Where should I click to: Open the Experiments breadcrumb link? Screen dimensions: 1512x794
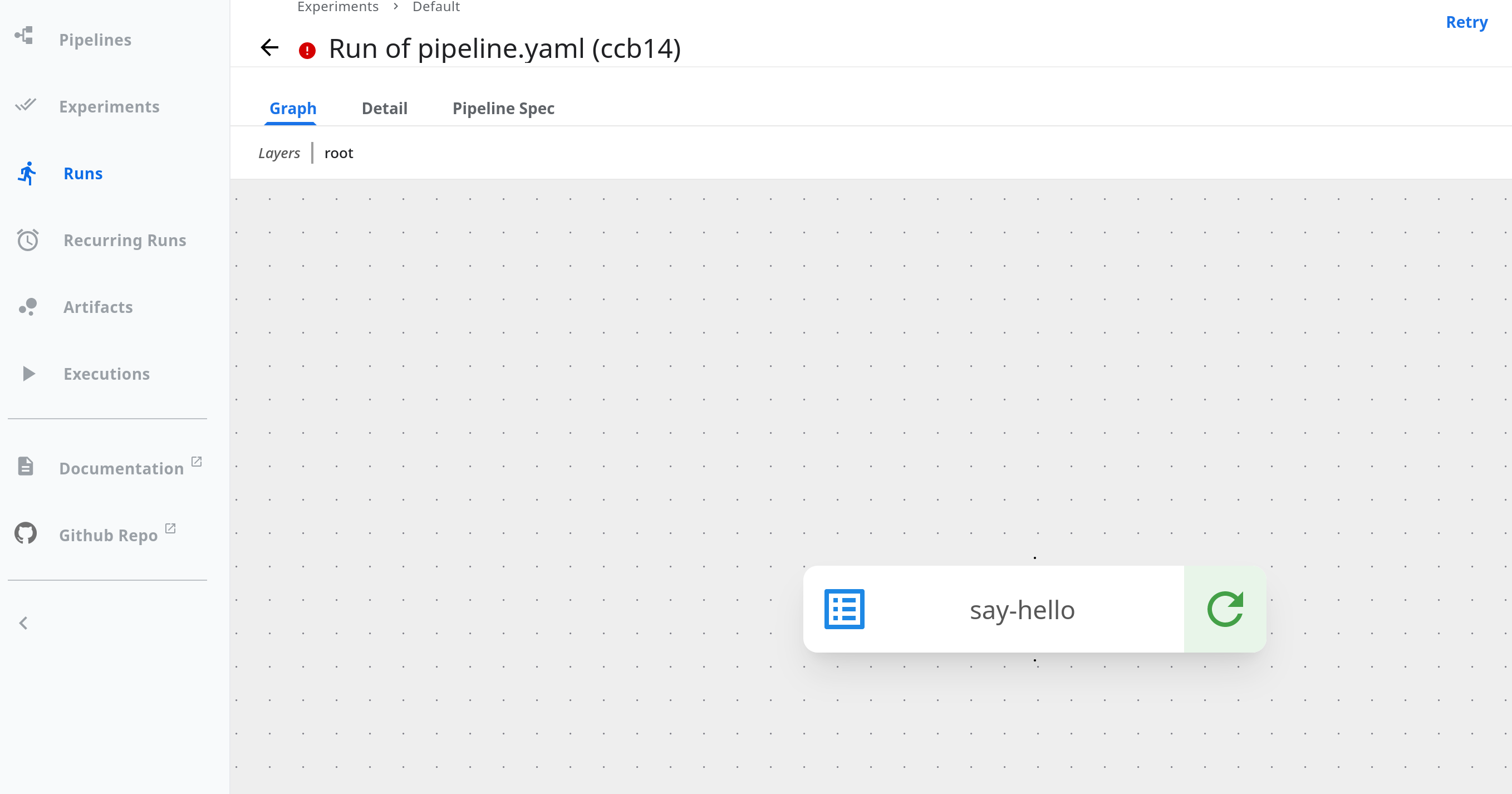click(x=337, y=7)
